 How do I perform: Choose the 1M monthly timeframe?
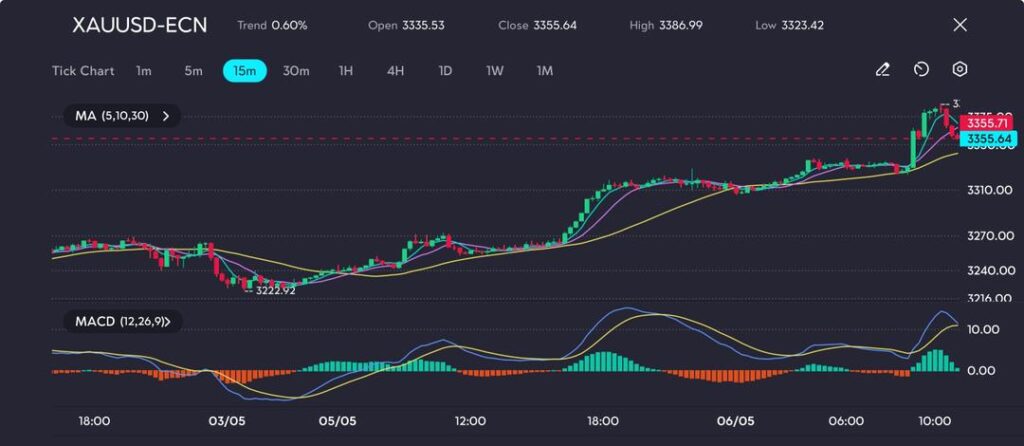pos(545,71)
